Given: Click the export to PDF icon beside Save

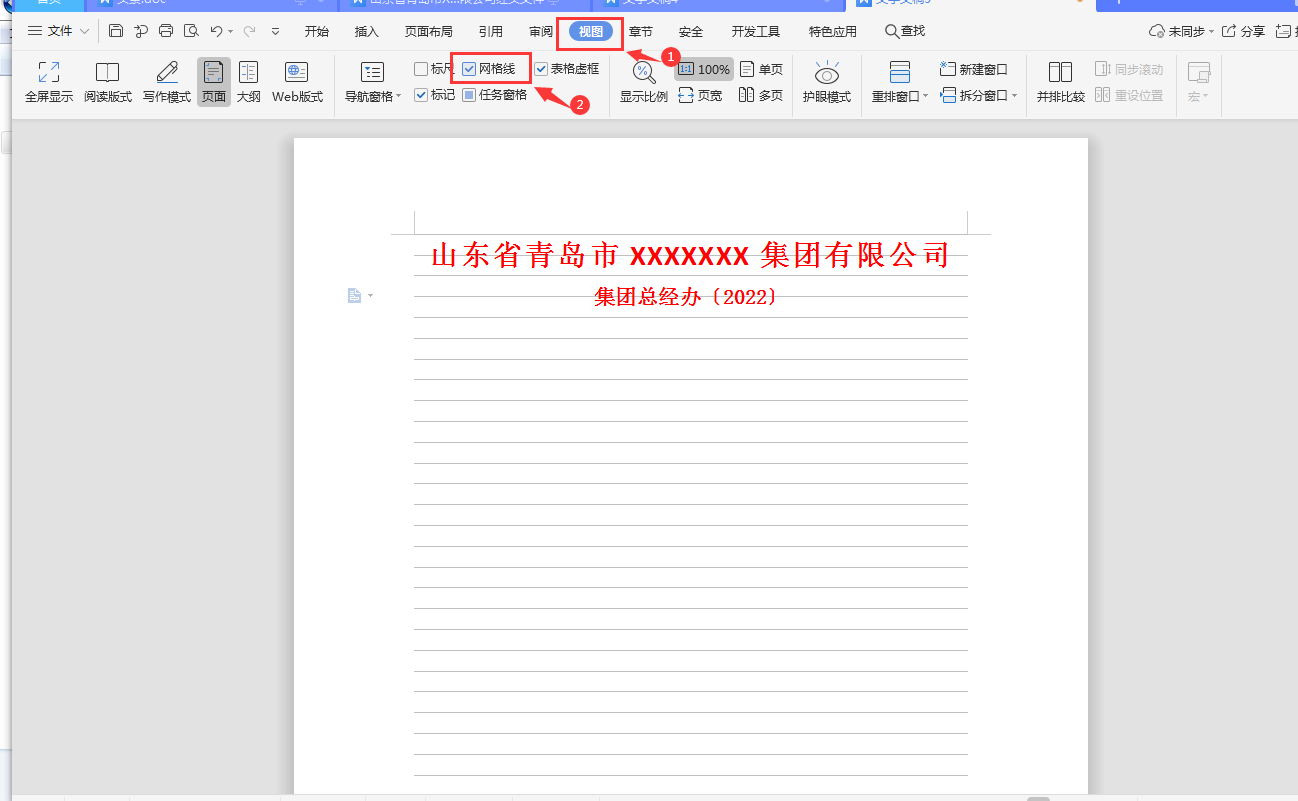Looking at the screenshot, I should click(x=141, y=31).
